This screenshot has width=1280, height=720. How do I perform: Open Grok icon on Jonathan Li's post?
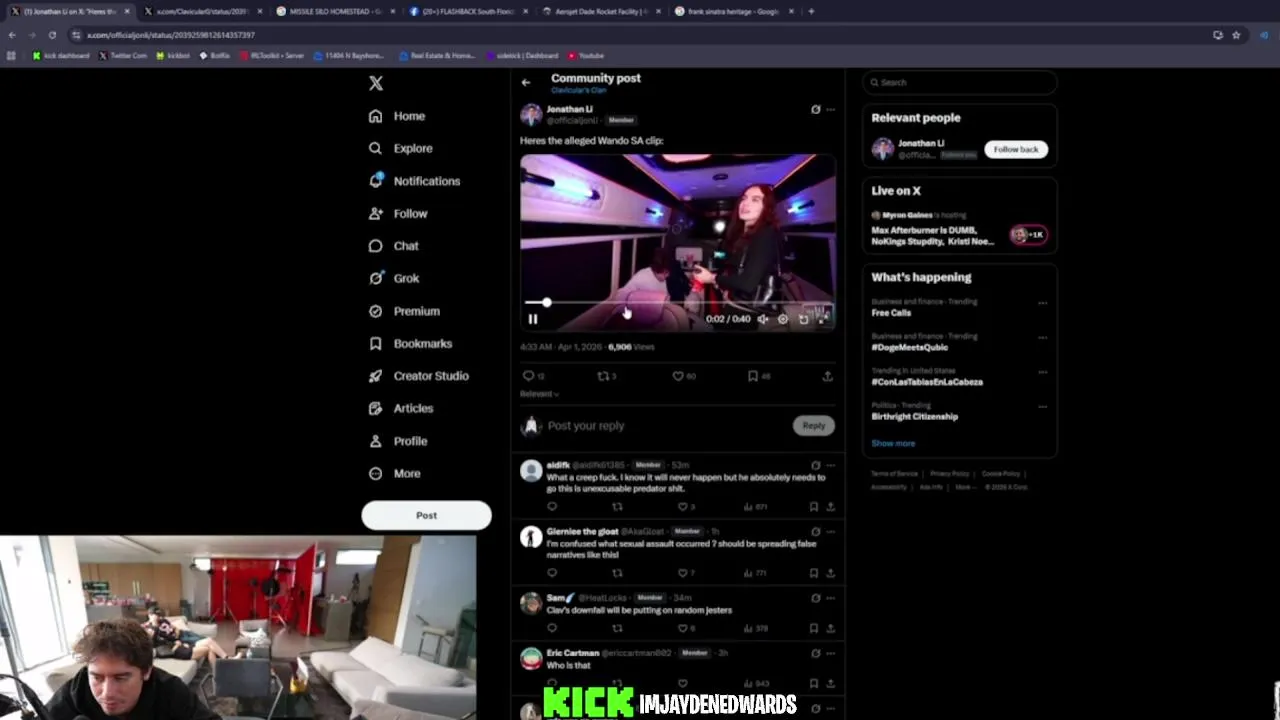point(815,110)
